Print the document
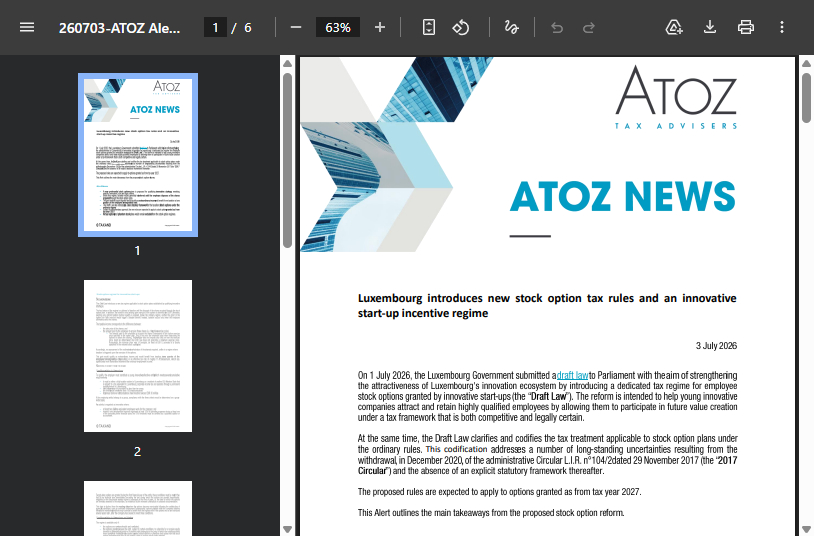 746,27
